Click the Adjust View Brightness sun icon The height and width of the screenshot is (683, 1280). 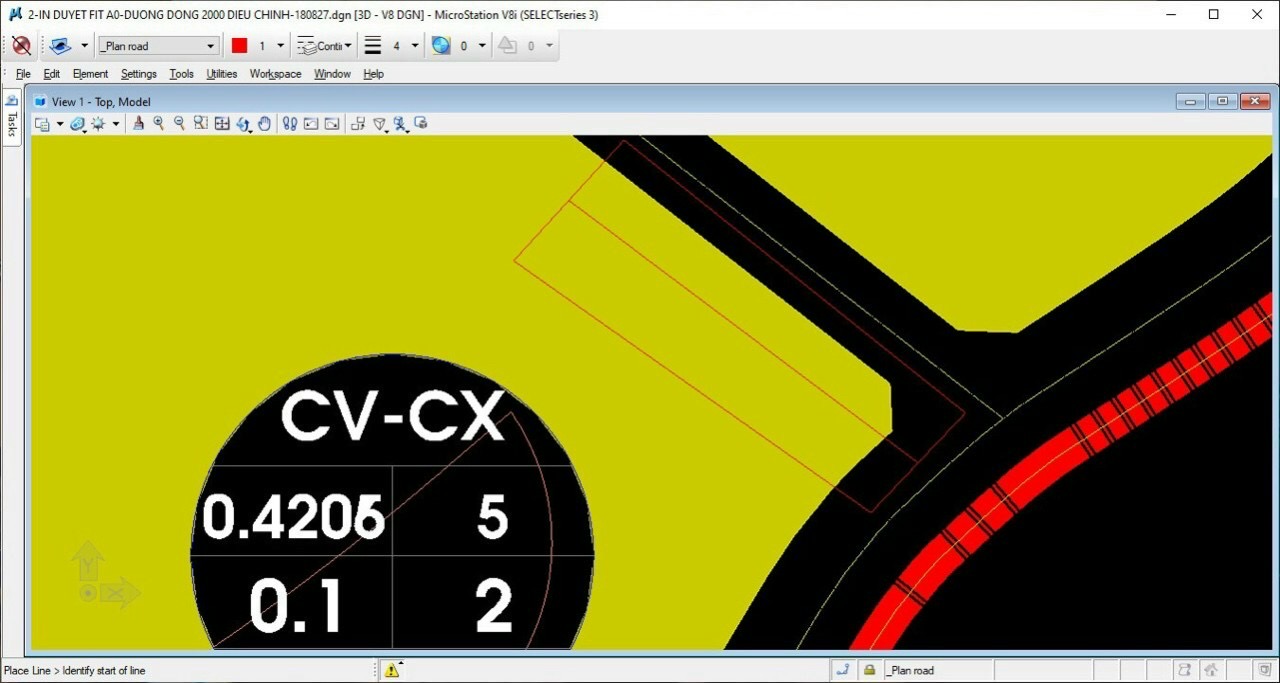98,124
